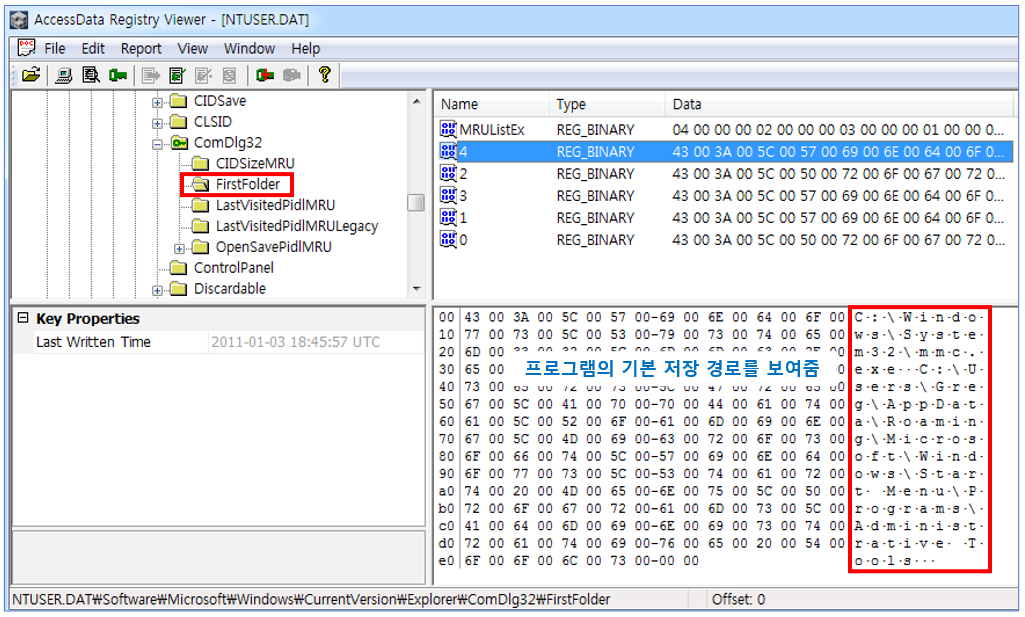Click the grayed report edit toolbar icon
This screenshot has height=617, width=1025.
tap(203, 75)
